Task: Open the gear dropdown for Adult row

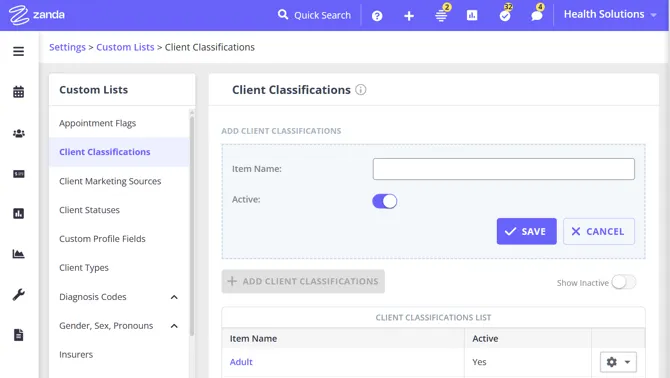Action: [618, 362]
